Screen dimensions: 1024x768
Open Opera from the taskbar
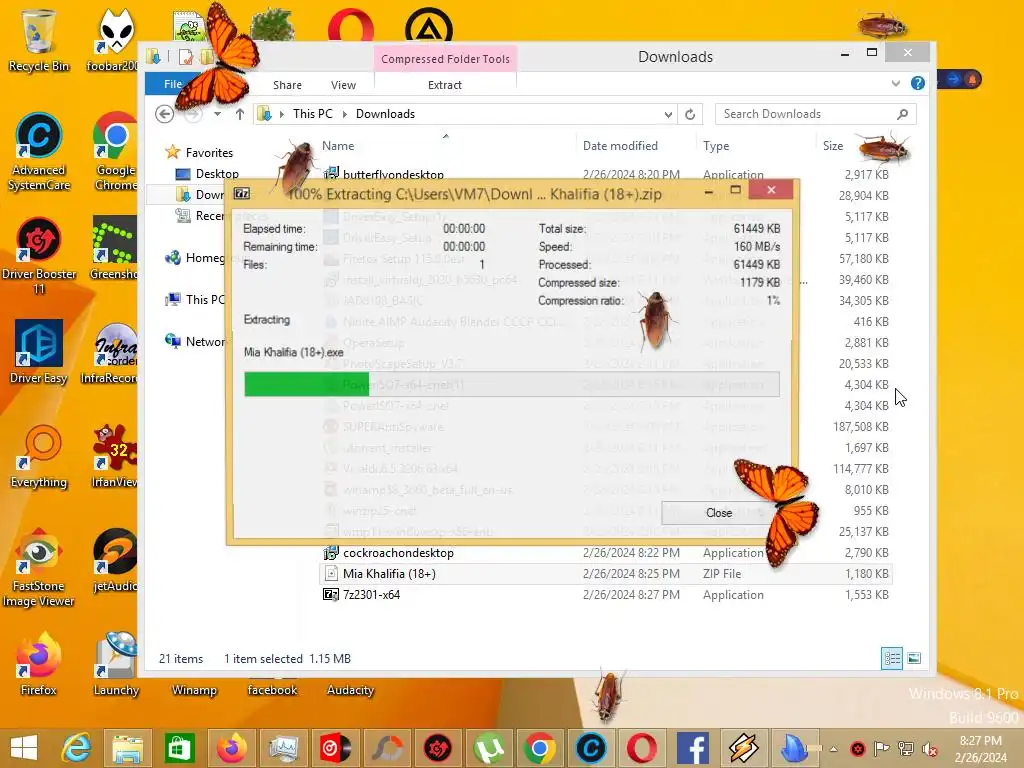[x=642, y=748]
